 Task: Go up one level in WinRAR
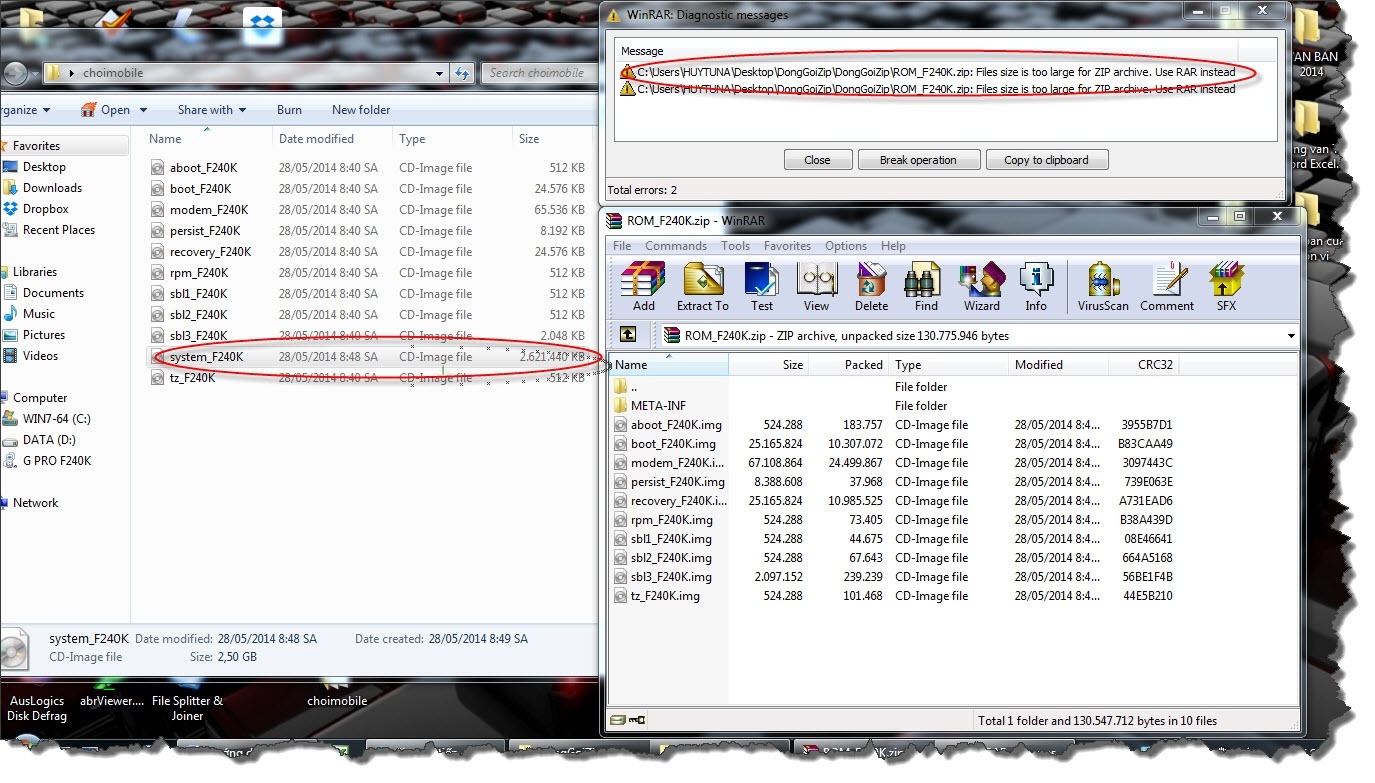[627, 335]
